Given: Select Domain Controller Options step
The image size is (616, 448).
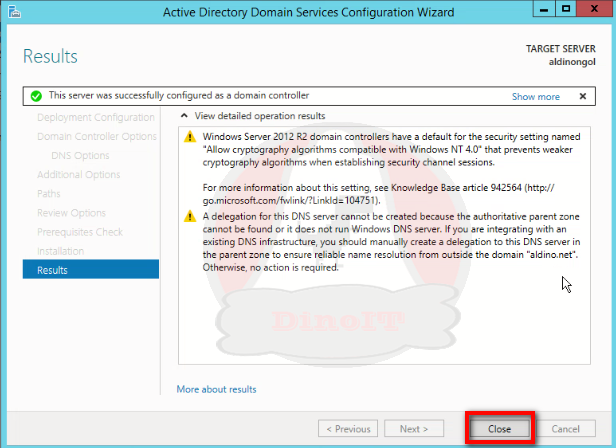Looking at the screenshot, I should pyautogui.click(x=97, y=136).
